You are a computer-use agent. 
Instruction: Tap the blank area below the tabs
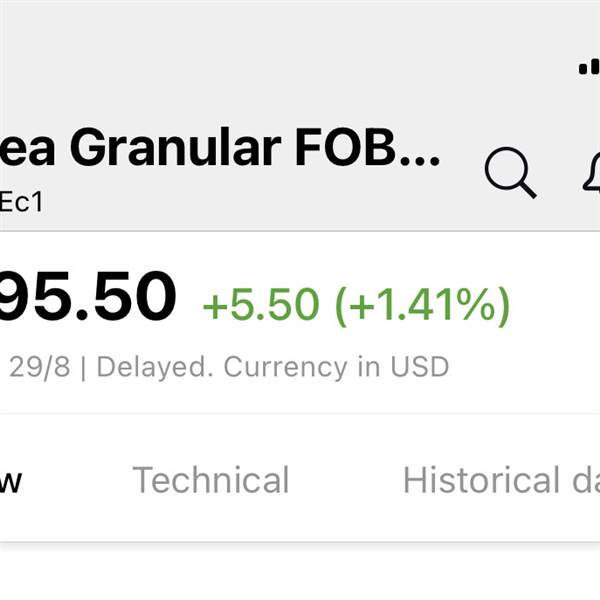pos(300,572)
